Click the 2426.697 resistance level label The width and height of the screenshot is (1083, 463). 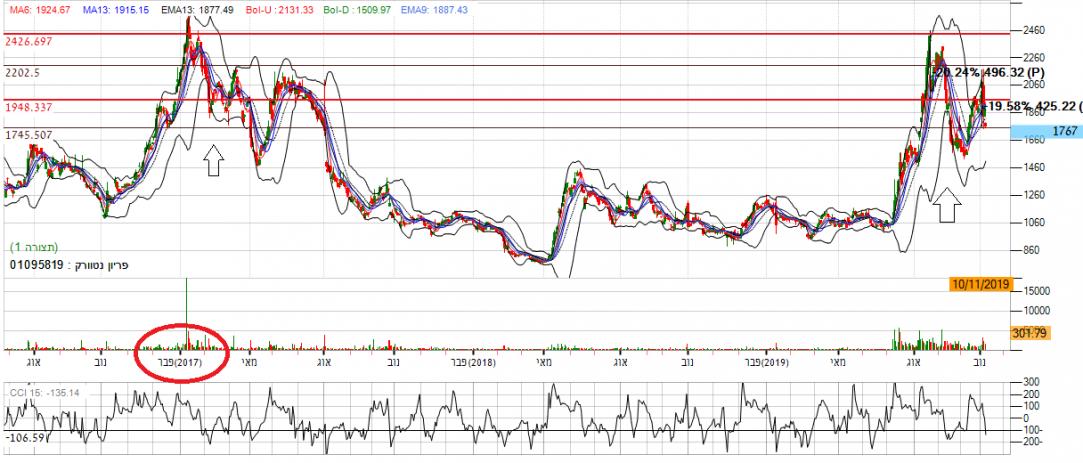click(x=29, y=41)
